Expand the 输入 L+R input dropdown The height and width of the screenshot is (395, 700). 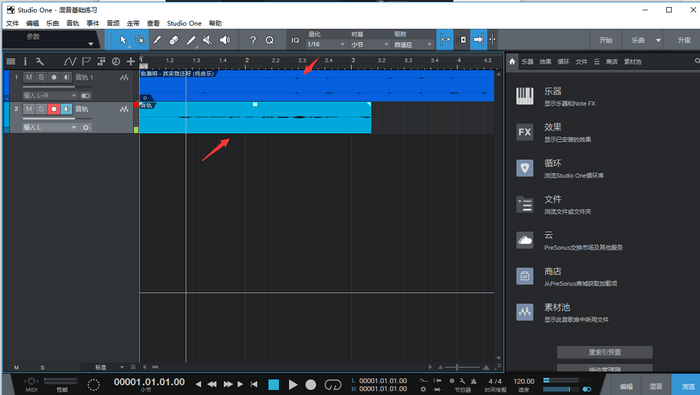click(x=50, y=96)
